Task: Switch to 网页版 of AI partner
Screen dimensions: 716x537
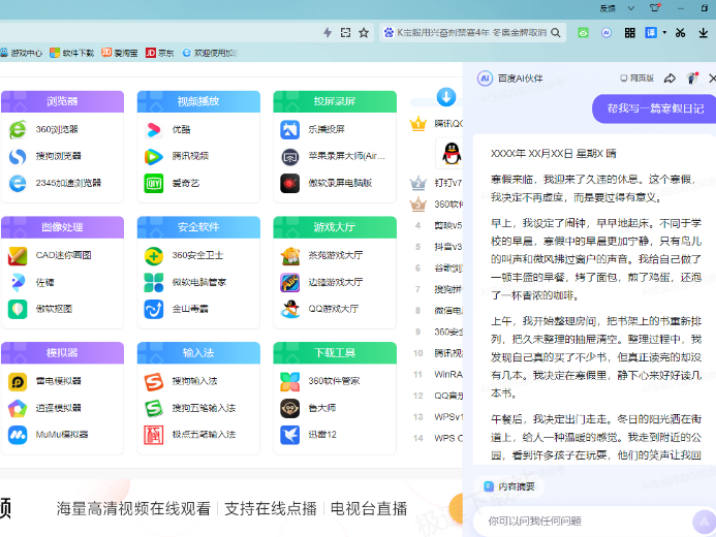Action: pyautogui.click(x=637, y=79)
